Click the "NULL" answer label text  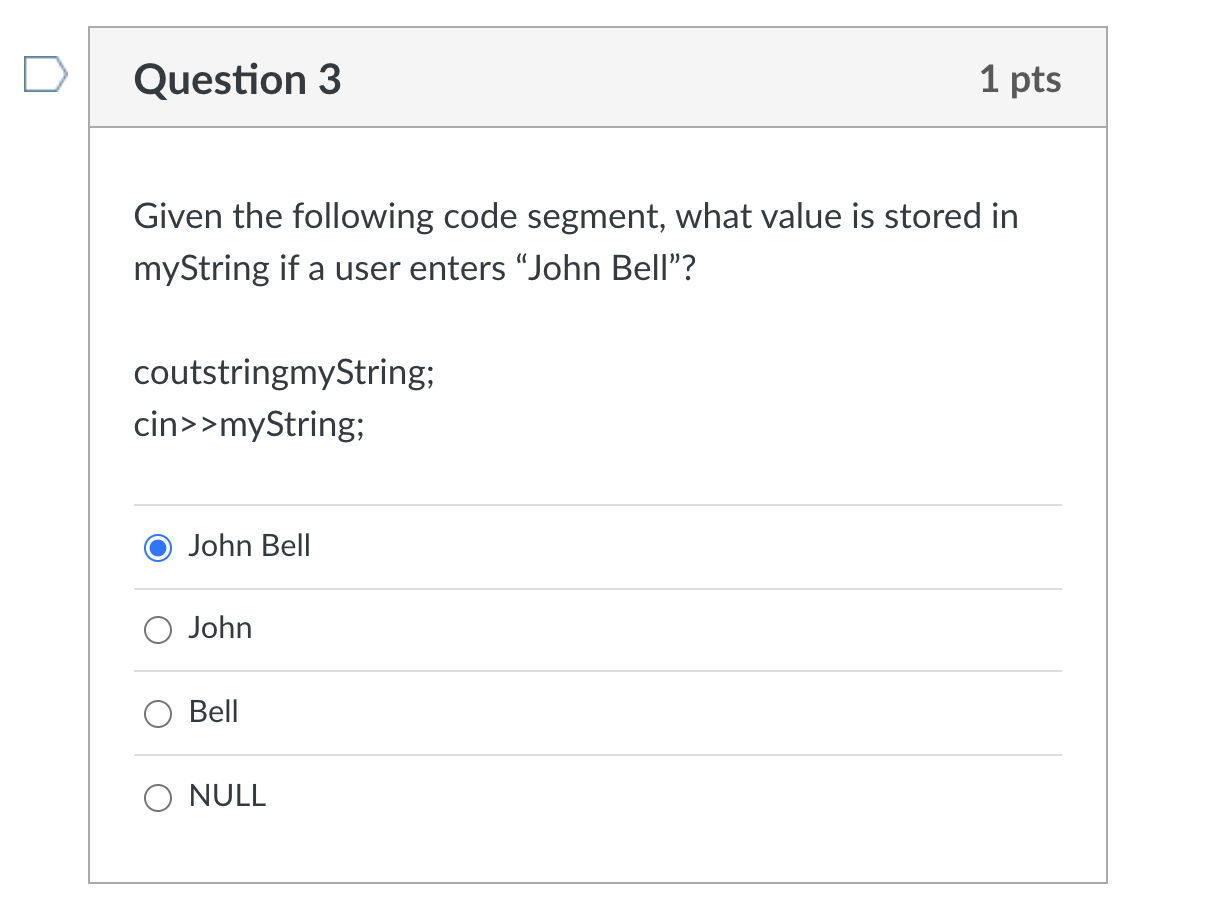228,796
